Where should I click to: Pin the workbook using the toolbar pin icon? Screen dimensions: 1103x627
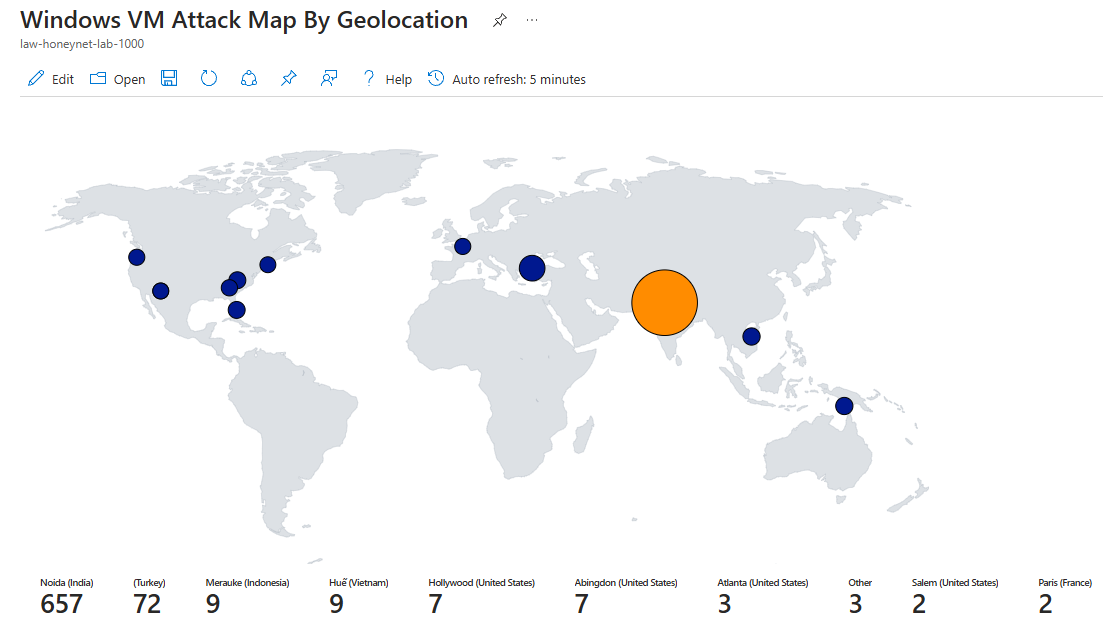pos(288,78)
